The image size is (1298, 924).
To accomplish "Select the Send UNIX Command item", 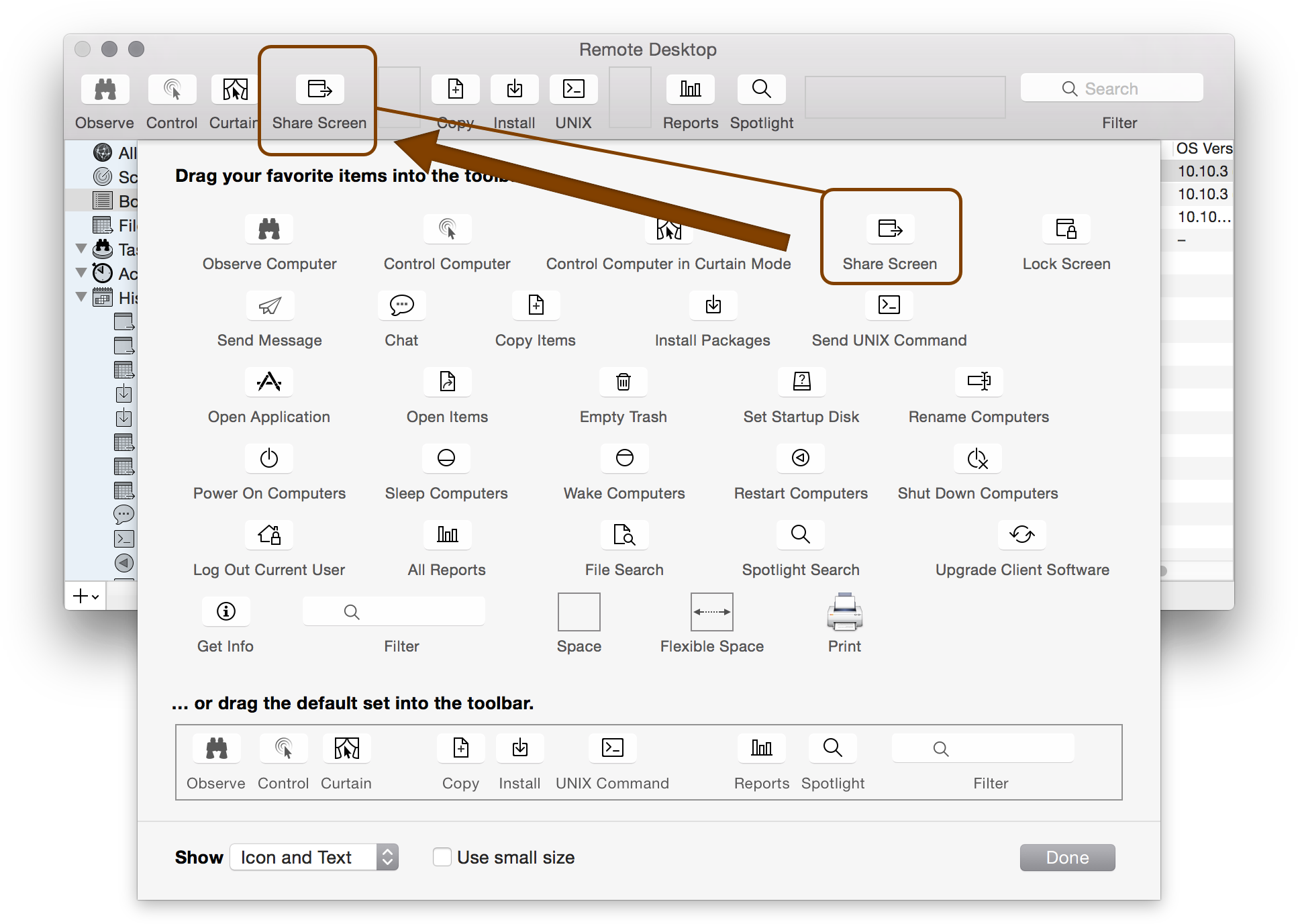I will (x=889, y=306).
